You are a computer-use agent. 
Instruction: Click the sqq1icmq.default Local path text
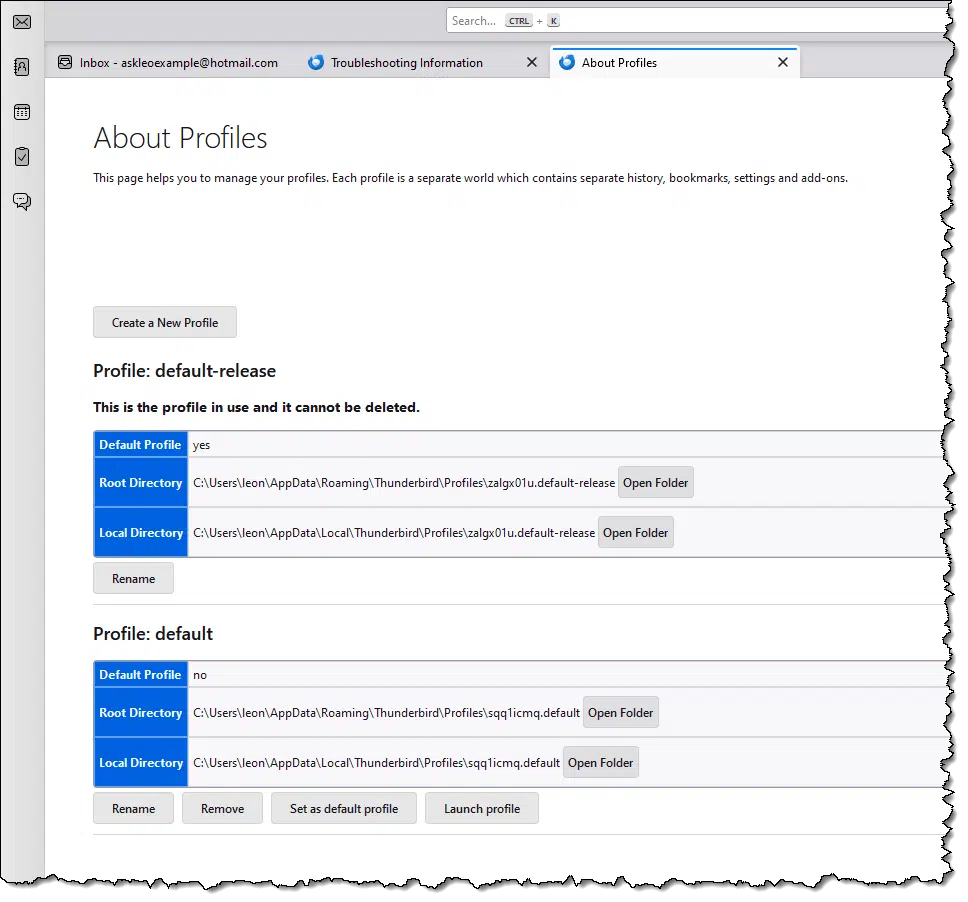[x=377, y=762]
